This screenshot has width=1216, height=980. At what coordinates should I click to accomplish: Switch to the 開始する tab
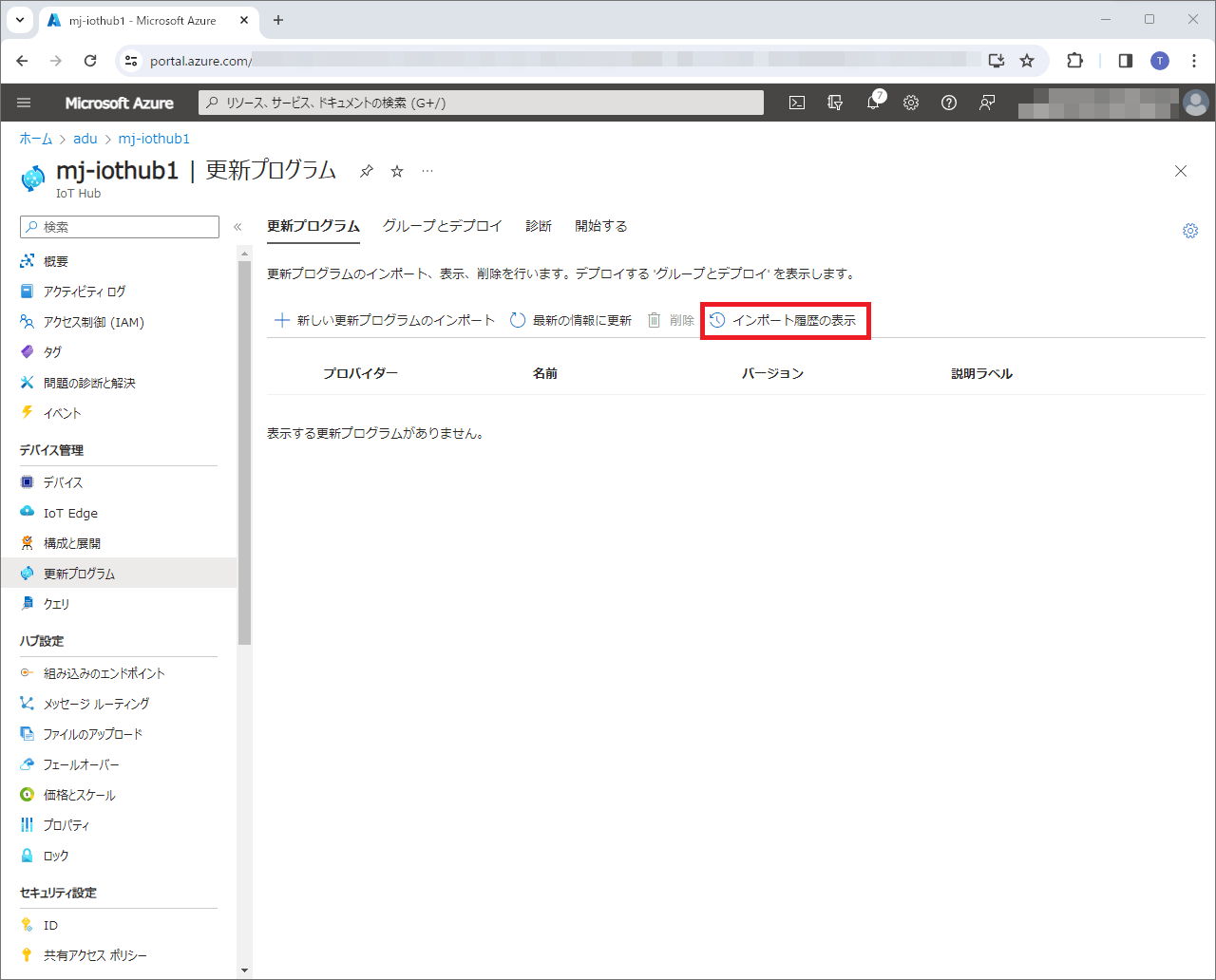(x=601, y=226)
